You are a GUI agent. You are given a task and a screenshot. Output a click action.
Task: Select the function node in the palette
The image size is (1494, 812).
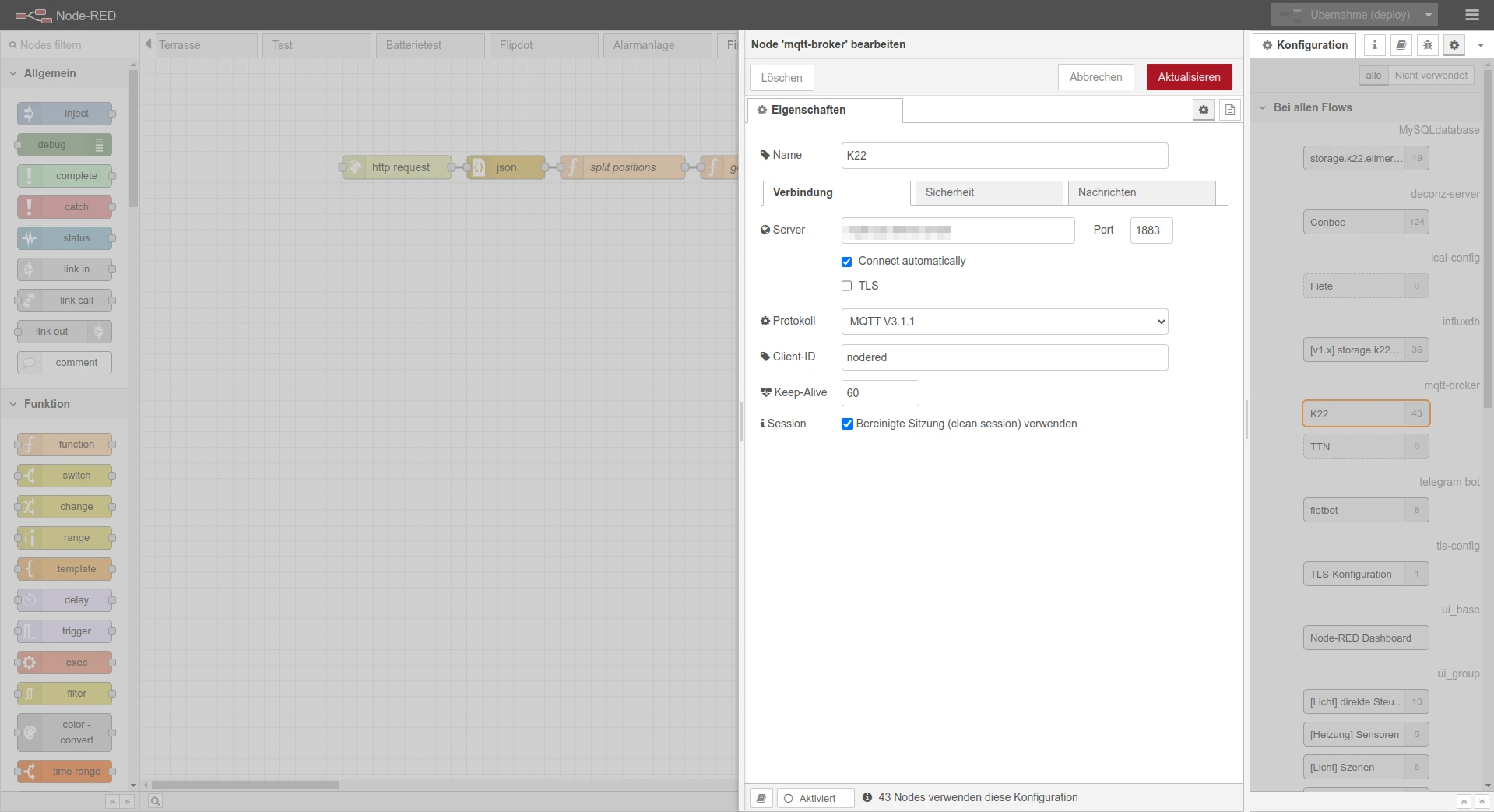[65, 445]
